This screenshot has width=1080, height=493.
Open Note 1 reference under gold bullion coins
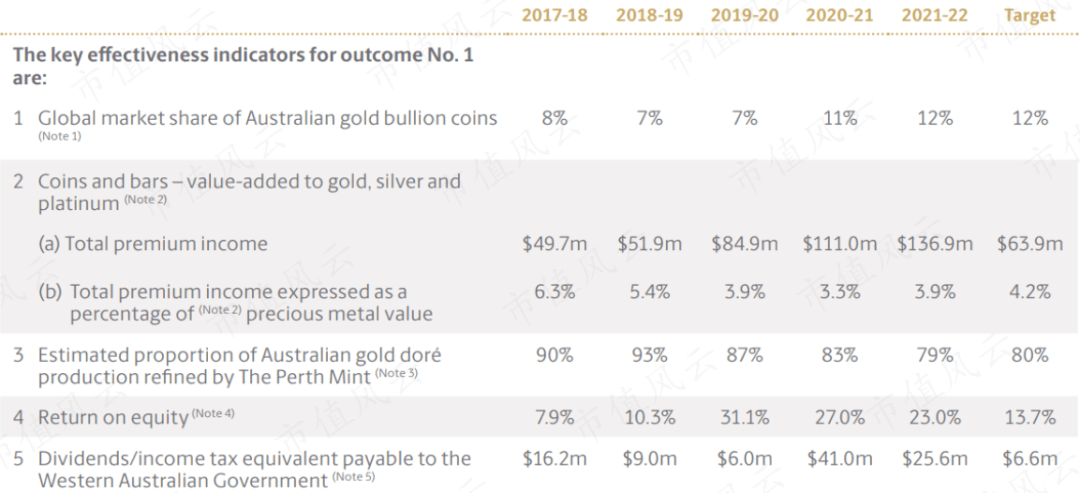coord(60,136)
